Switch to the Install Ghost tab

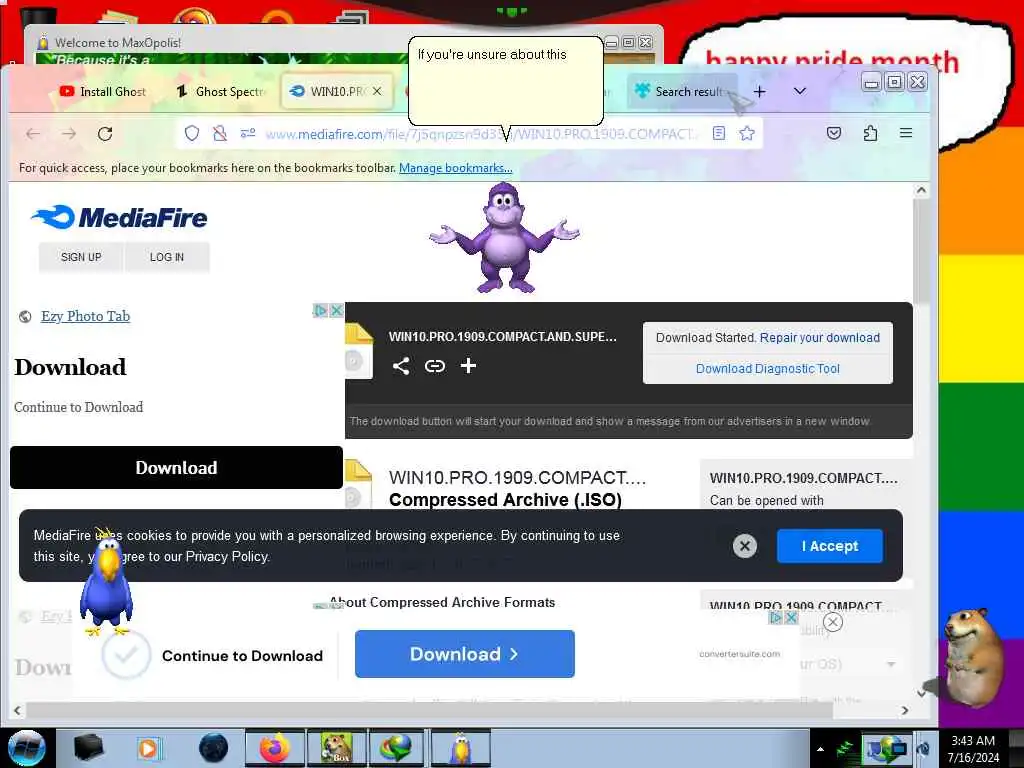[x=102, y=91]
